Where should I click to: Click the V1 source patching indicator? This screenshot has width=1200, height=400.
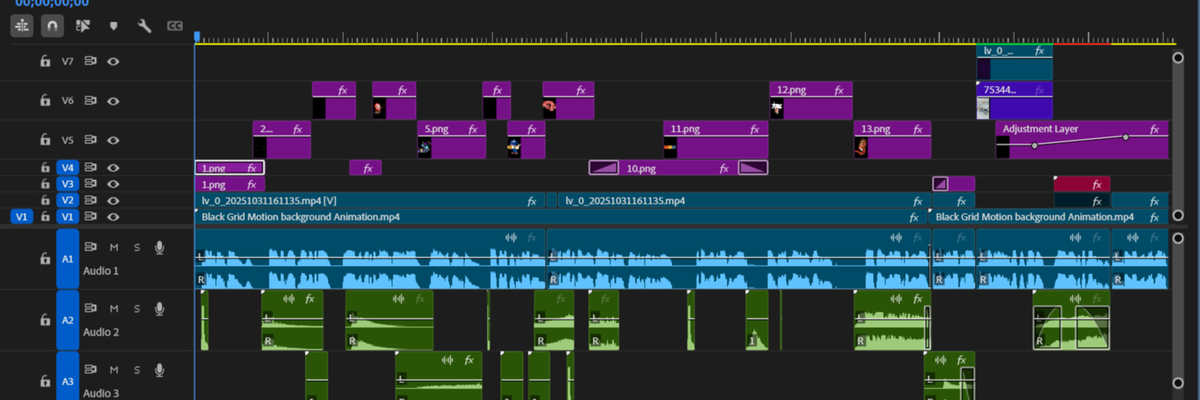point(21,216)
